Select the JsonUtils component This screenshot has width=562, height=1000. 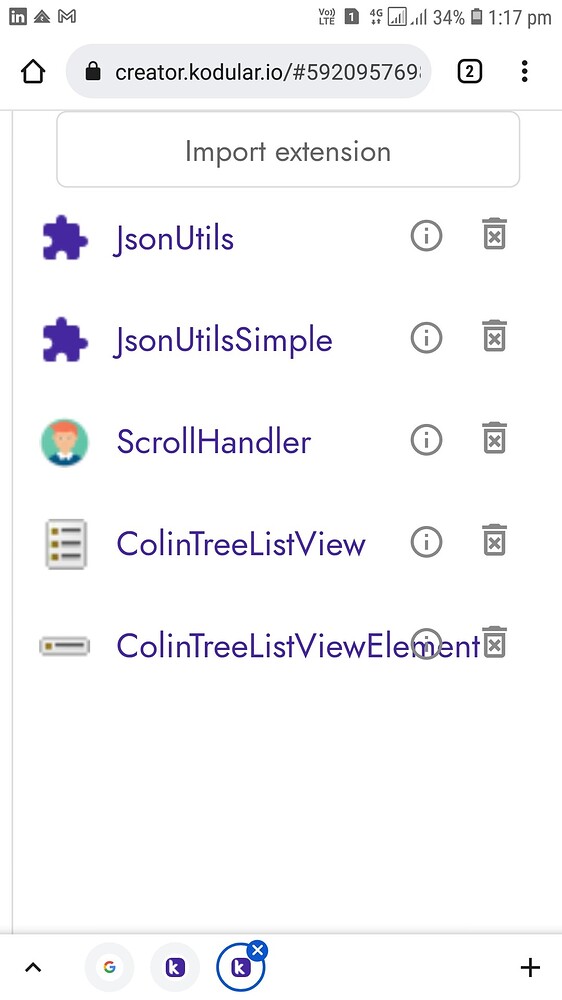click(x=174, y=239)
